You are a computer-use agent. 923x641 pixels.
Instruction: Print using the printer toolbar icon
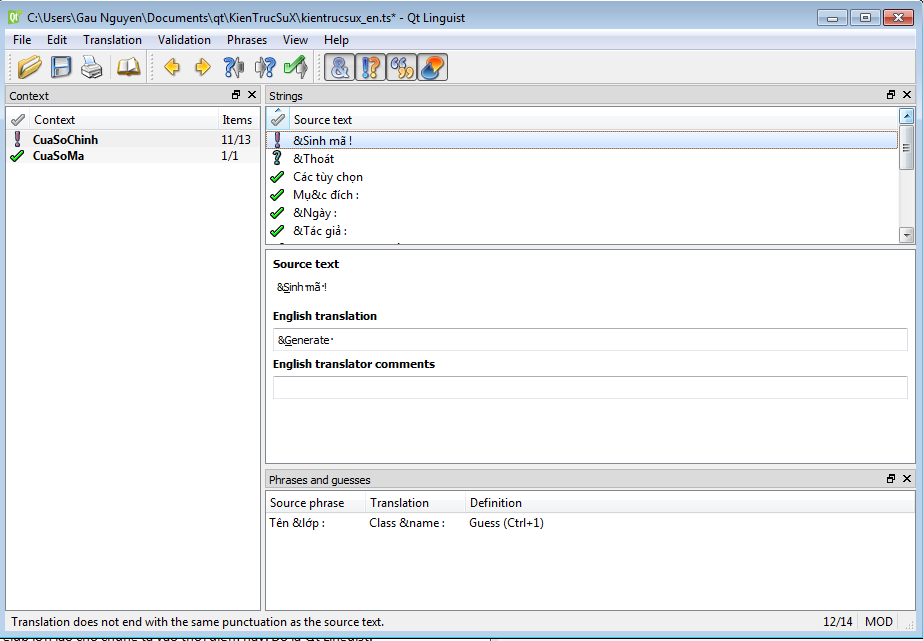(x=92, y=67)
